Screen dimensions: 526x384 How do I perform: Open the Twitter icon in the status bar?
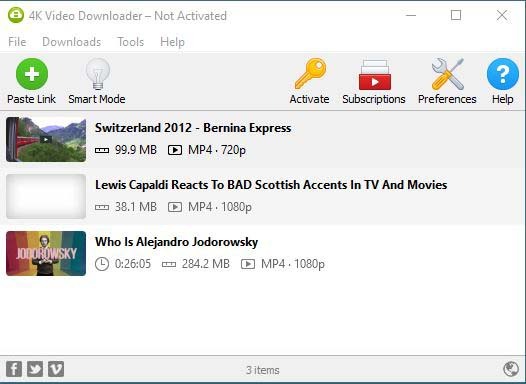35,369
